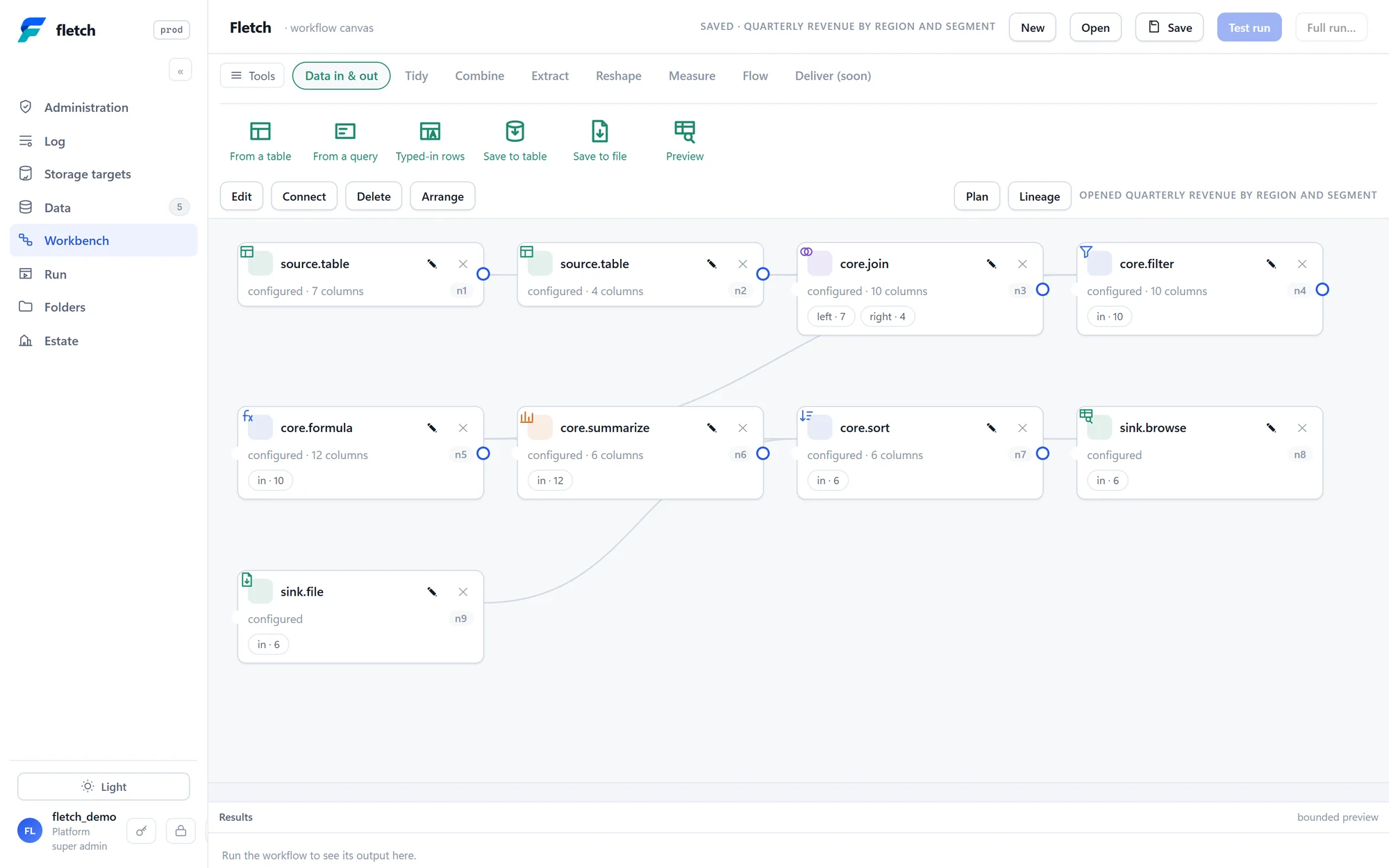Click the prod environment badge
This screenshot has height=868, width=1389.
[172, 30]
